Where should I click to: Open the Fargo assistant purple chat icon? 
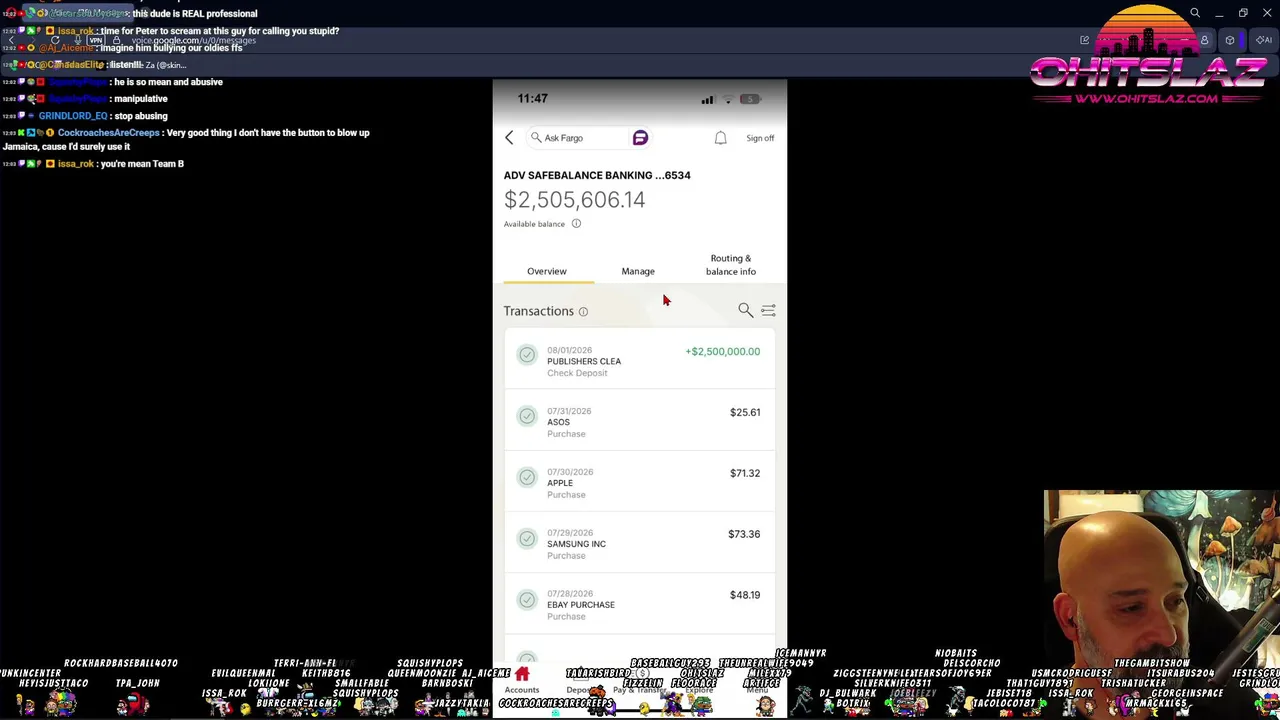640,138
